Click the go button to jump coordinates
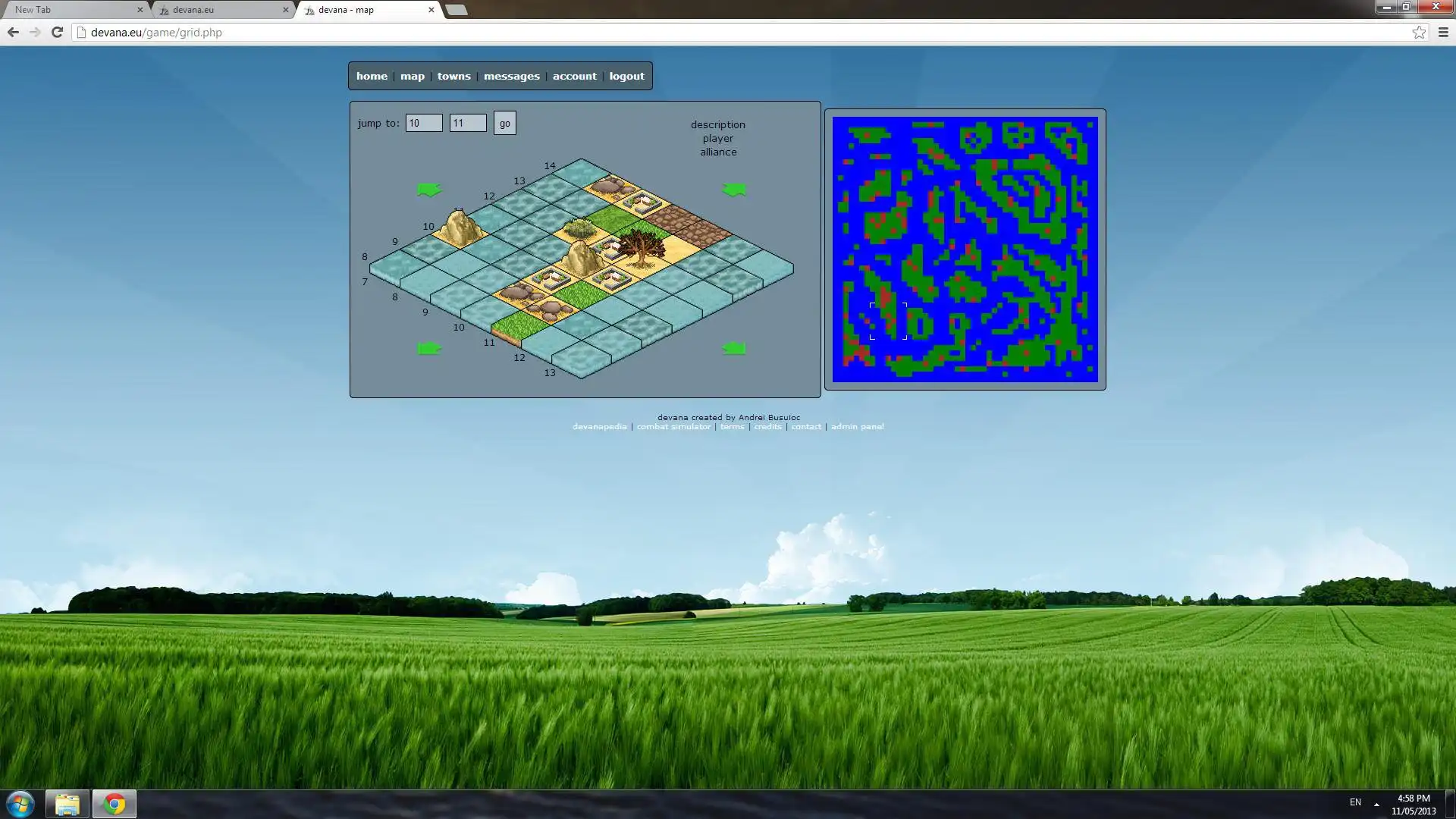Viewport: 1456px width, 819px height. [x=504, y=123]
